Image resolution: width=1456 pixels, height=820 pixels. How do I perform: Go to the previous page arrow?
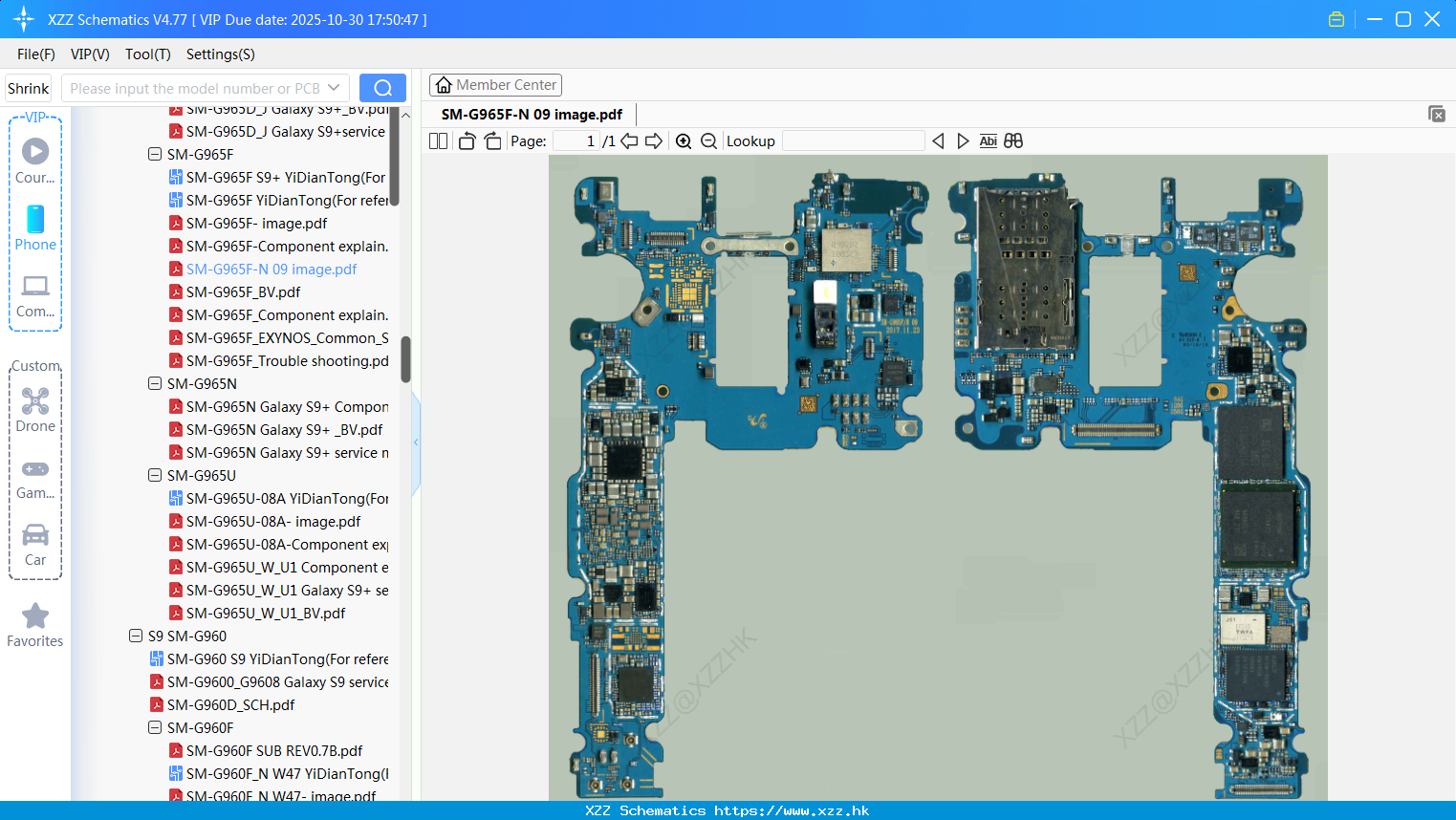pyautogui.click(x=629, y=141)
